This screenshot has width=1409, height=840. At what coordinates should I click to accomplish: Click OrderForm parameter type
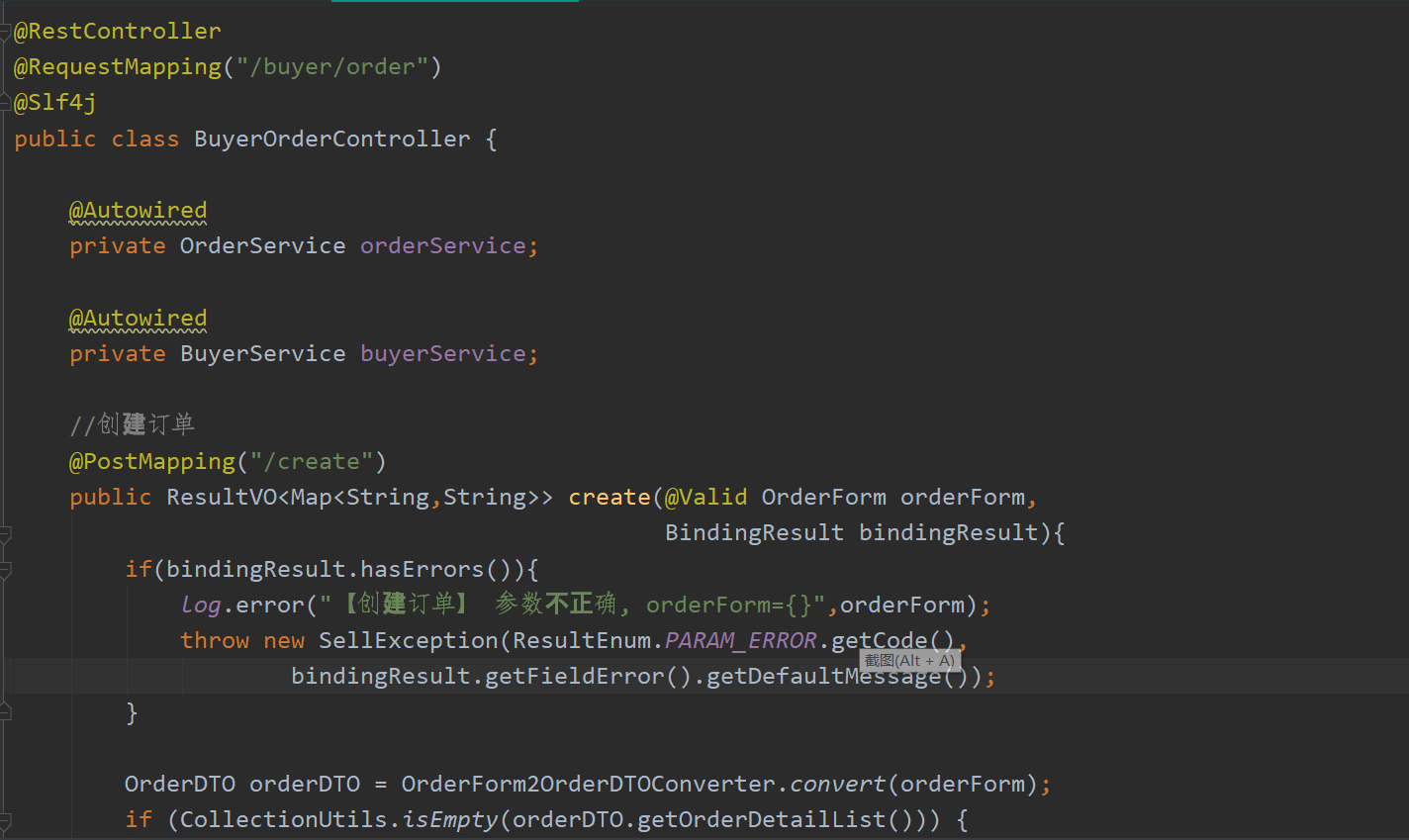824,498
